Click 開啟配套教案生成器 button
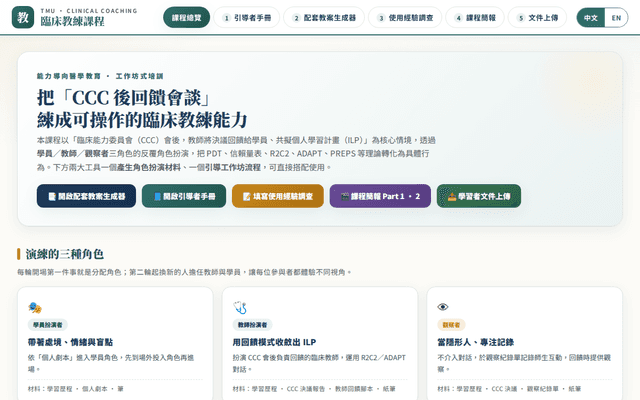 [86, 196]
